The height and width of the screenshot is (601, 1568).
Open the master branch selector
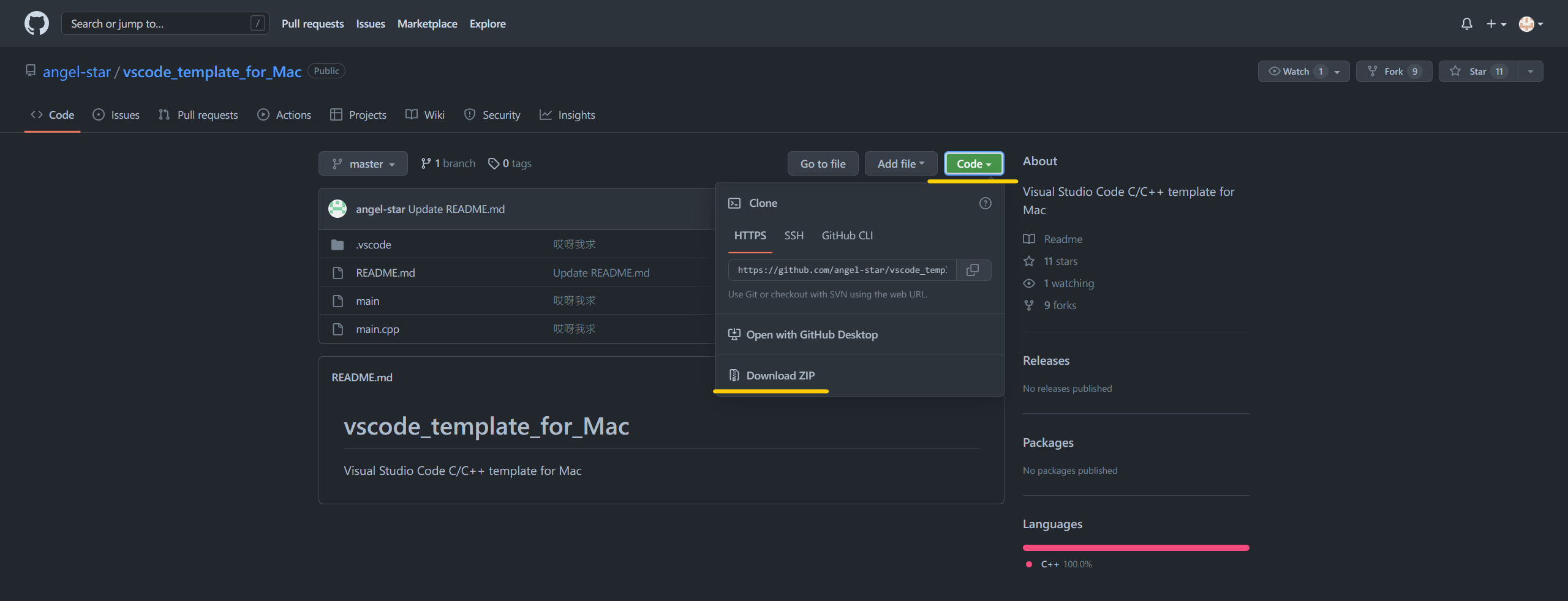363,163
